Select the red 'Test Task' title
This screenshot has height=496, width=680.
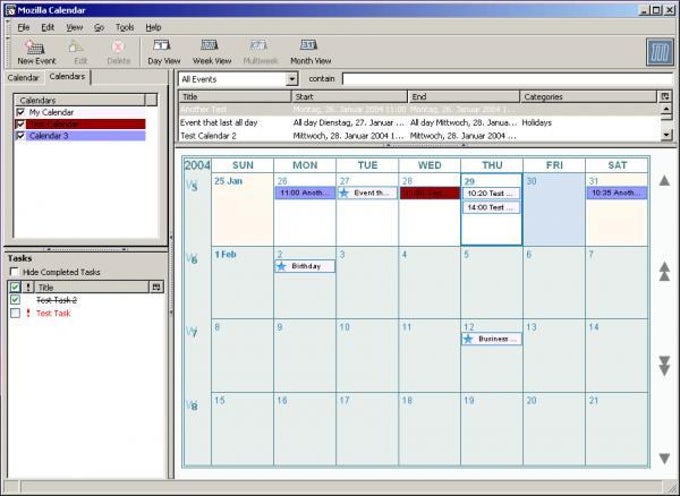53,313
